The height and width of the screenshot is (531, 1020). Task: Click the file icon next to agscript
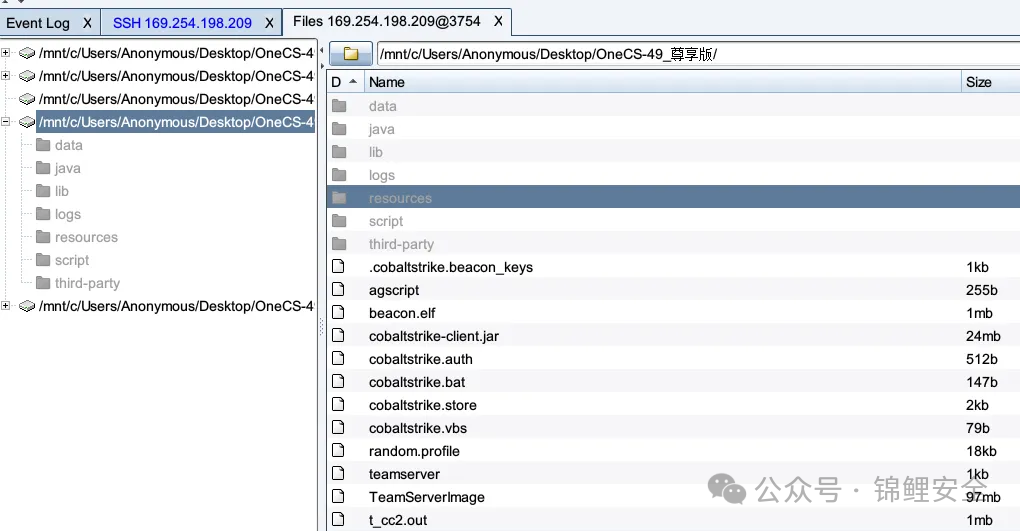[x=338, y=290]
